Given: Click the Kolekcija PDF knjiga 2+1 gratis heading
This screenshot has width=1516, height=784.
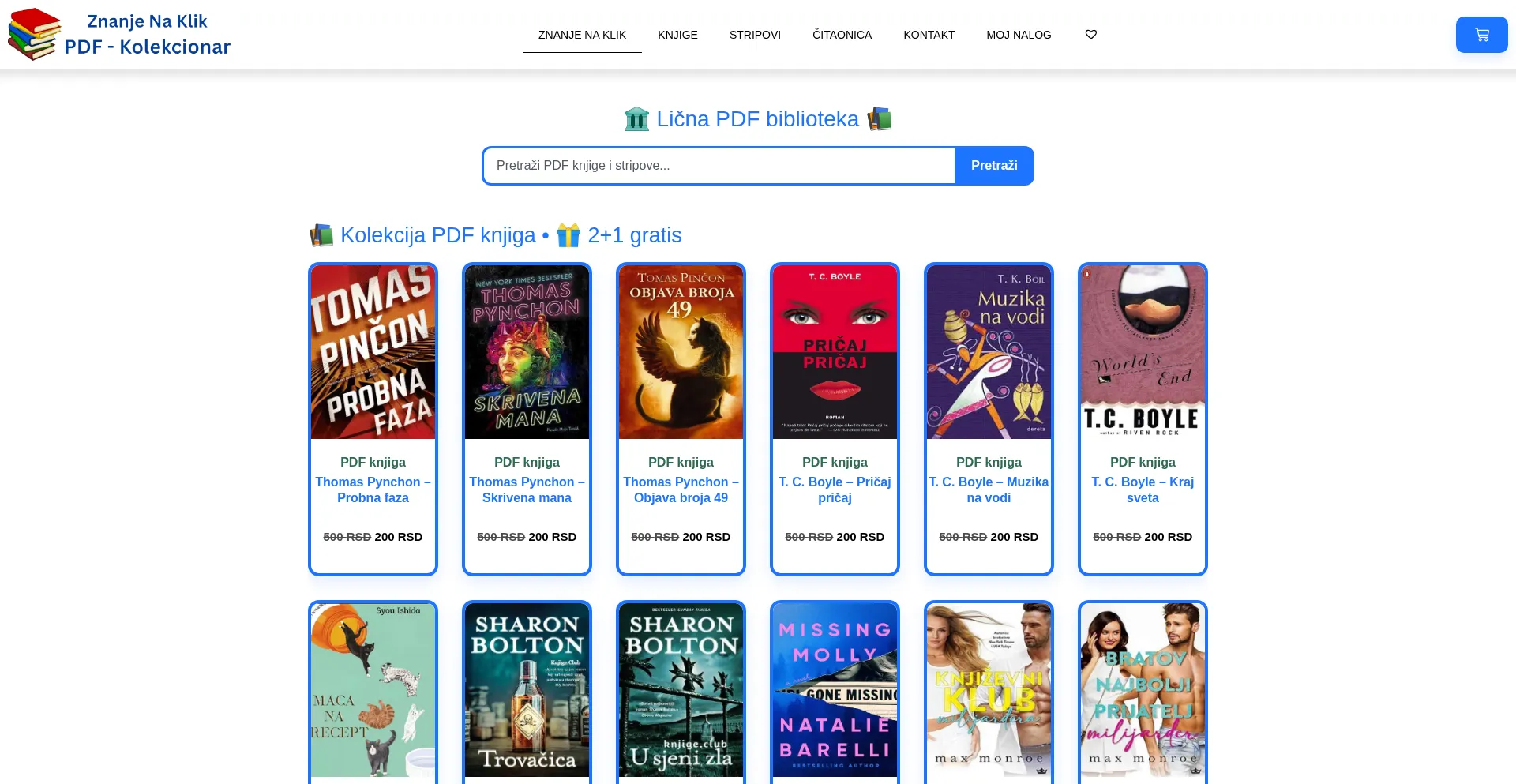Looking at the screenshot, I should click(x=495, y=235).
